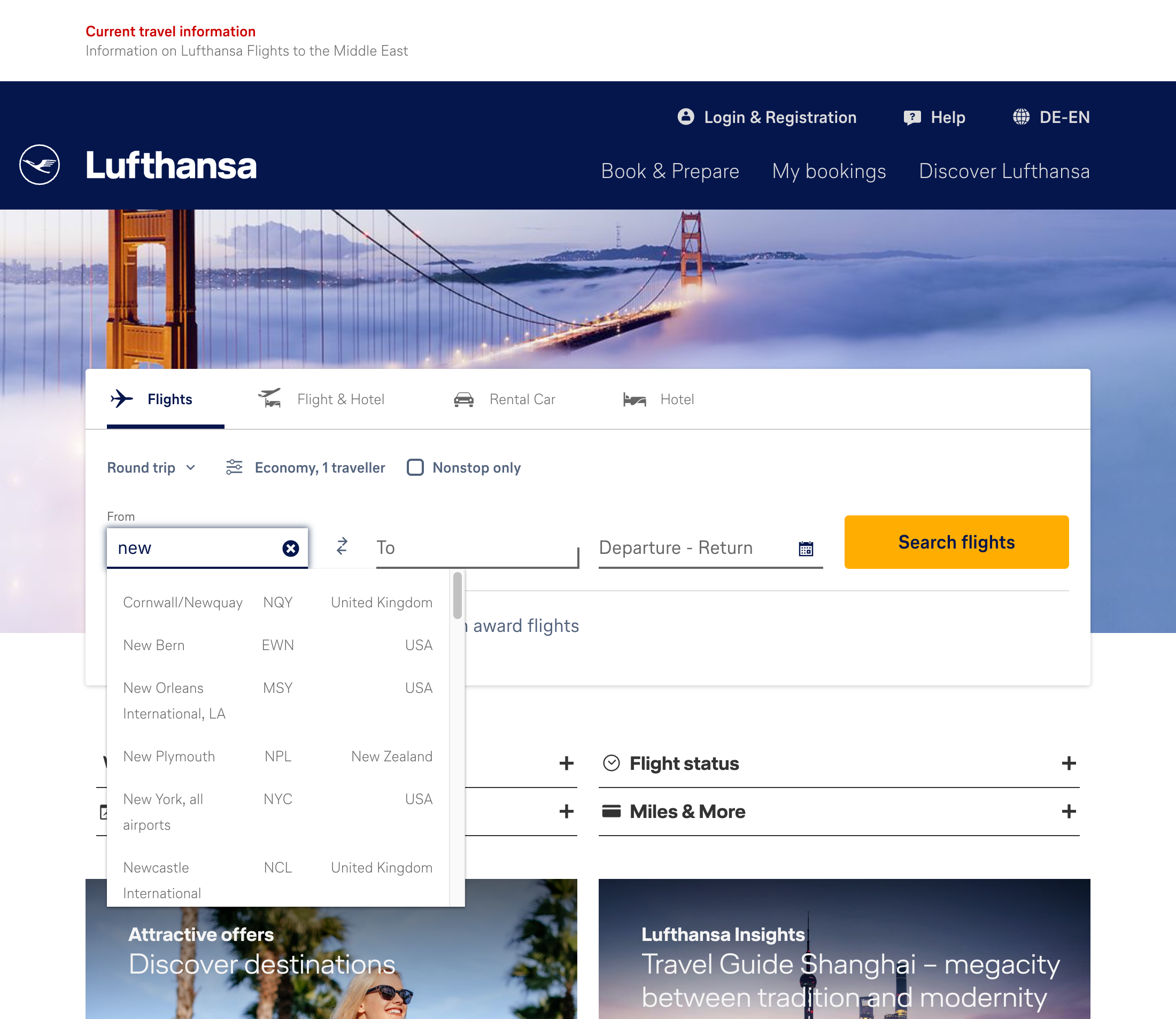Enable the Nonstop only checkbox

tap(416, 467)
